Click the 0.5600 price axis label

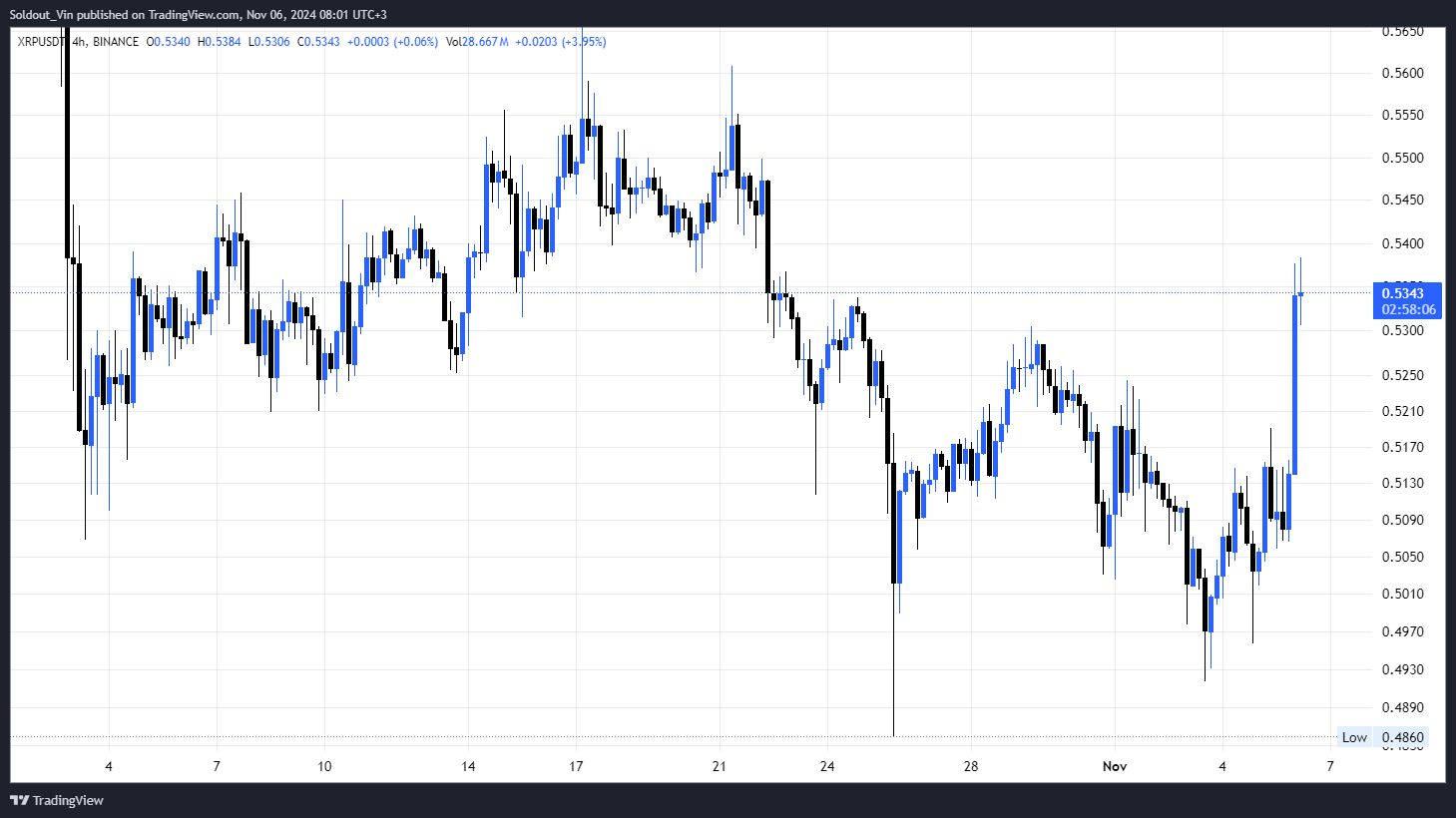point(1402,73)
